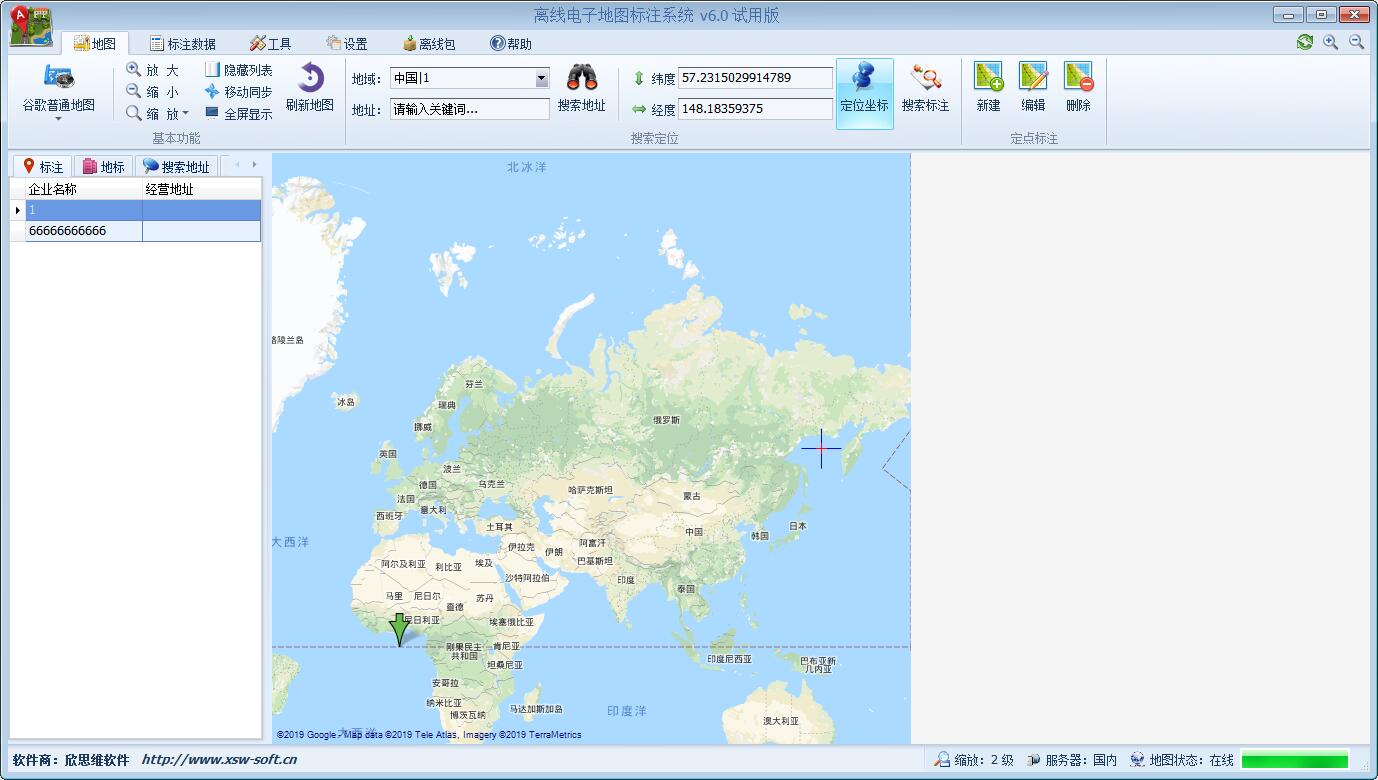Click the application logo icon
This screenshot has width=1378, height=780.
30,26
